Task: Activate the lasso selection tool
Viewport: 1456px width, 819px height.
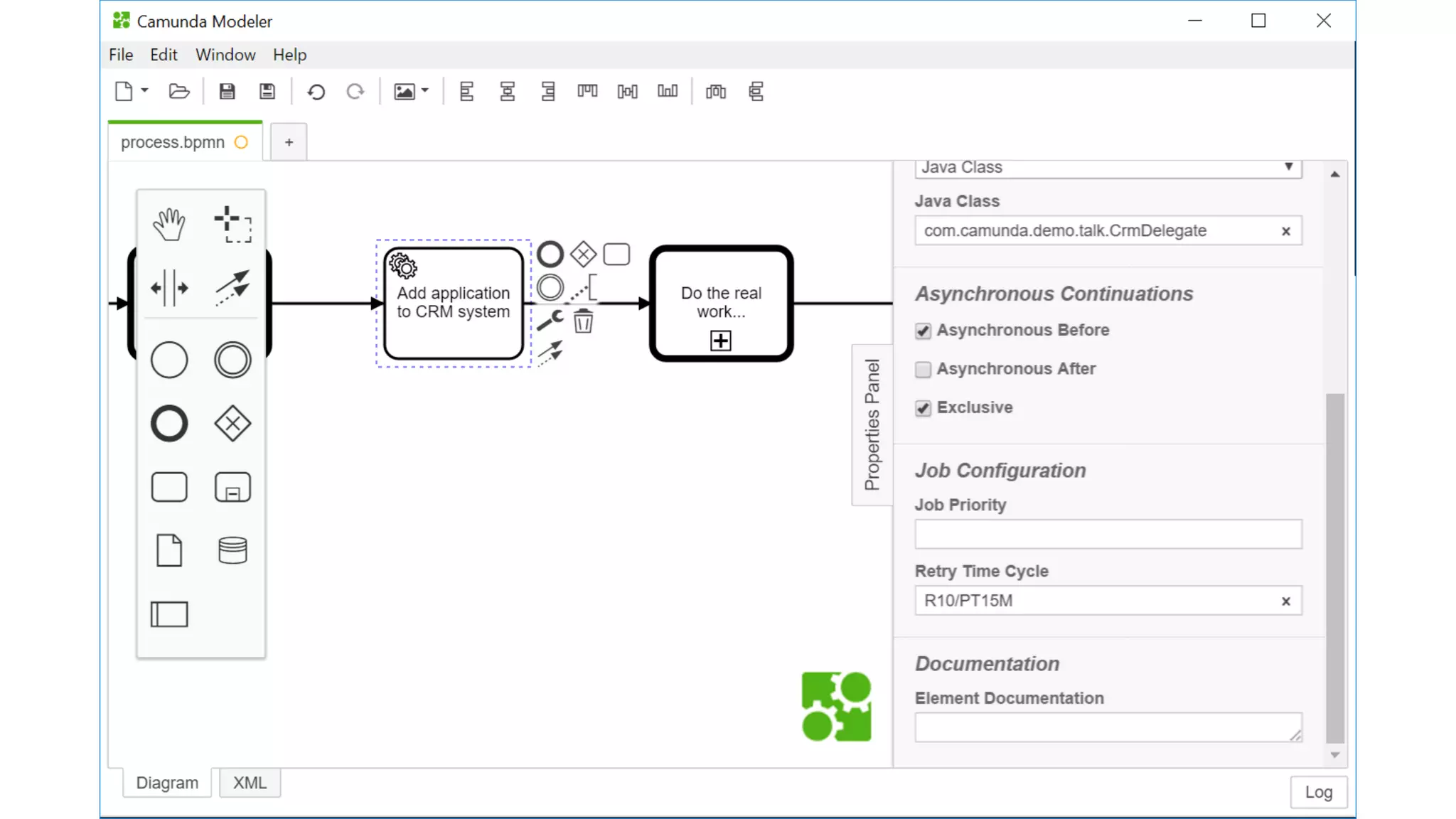Action: coord(232,225)
